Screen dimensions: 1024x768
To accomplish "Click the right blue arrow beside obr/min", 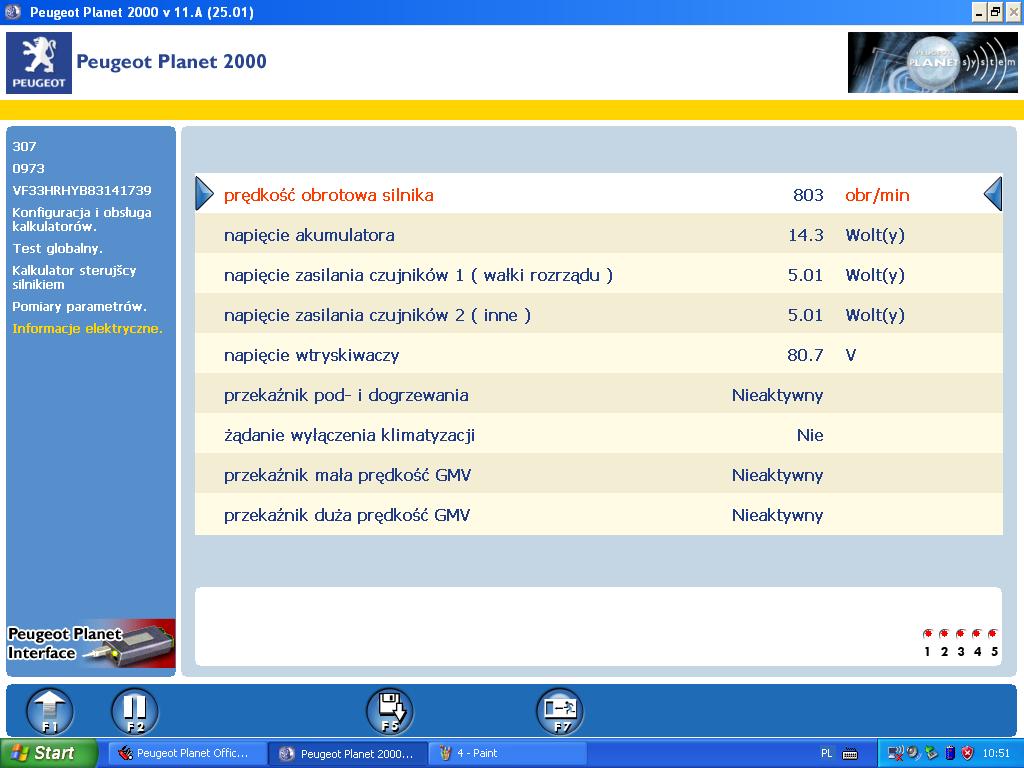I will tap(993, 194).
